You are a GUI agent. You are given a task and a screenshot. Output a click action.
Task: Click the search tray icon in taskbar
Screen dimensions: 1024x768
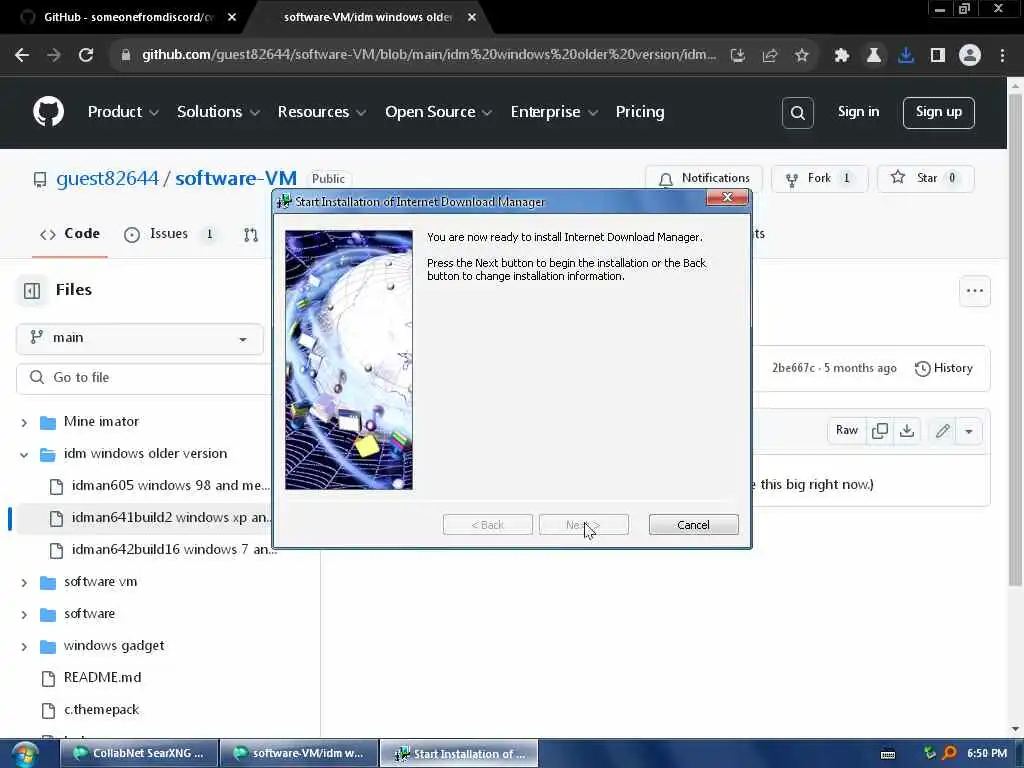coord(949,753)
